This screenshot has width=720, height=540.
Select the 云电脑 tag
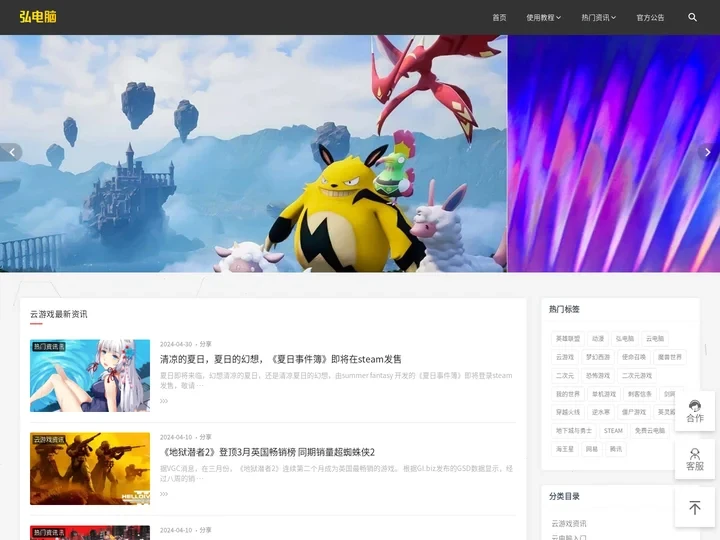(655, 339)
